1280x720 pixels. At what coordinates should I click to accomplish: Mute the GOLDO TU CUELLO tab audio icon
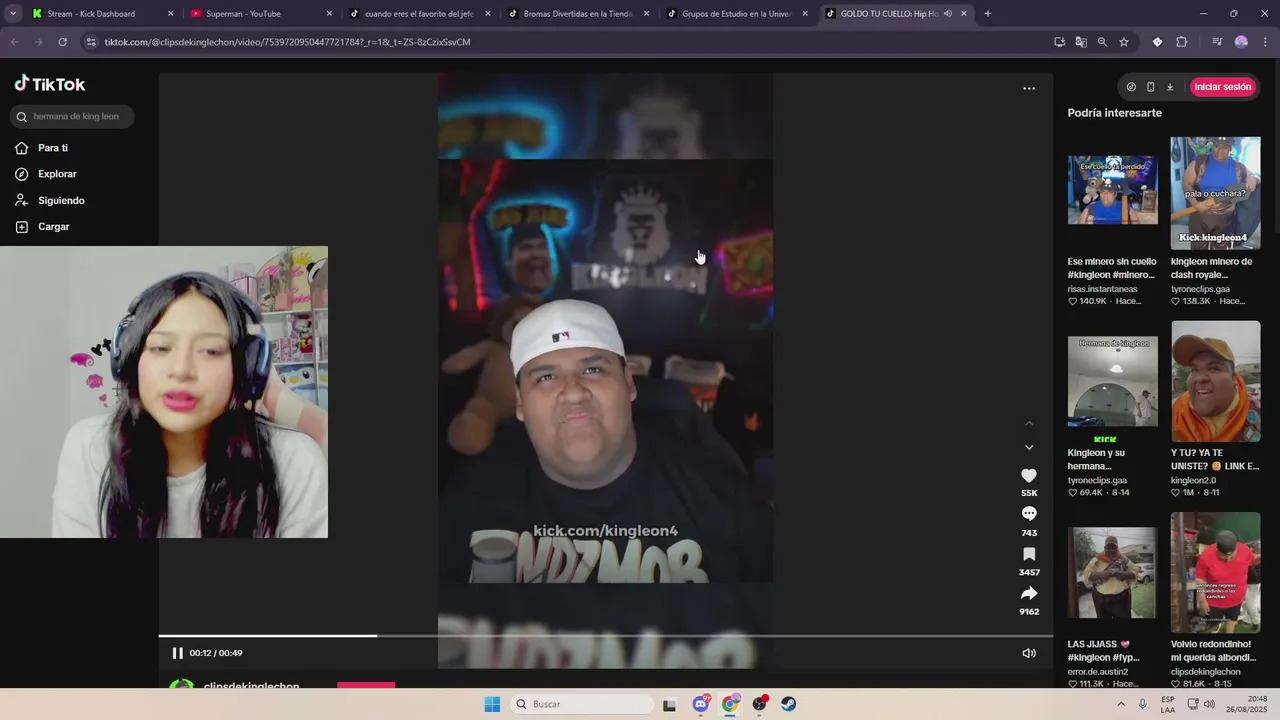[x=947, y=14]
